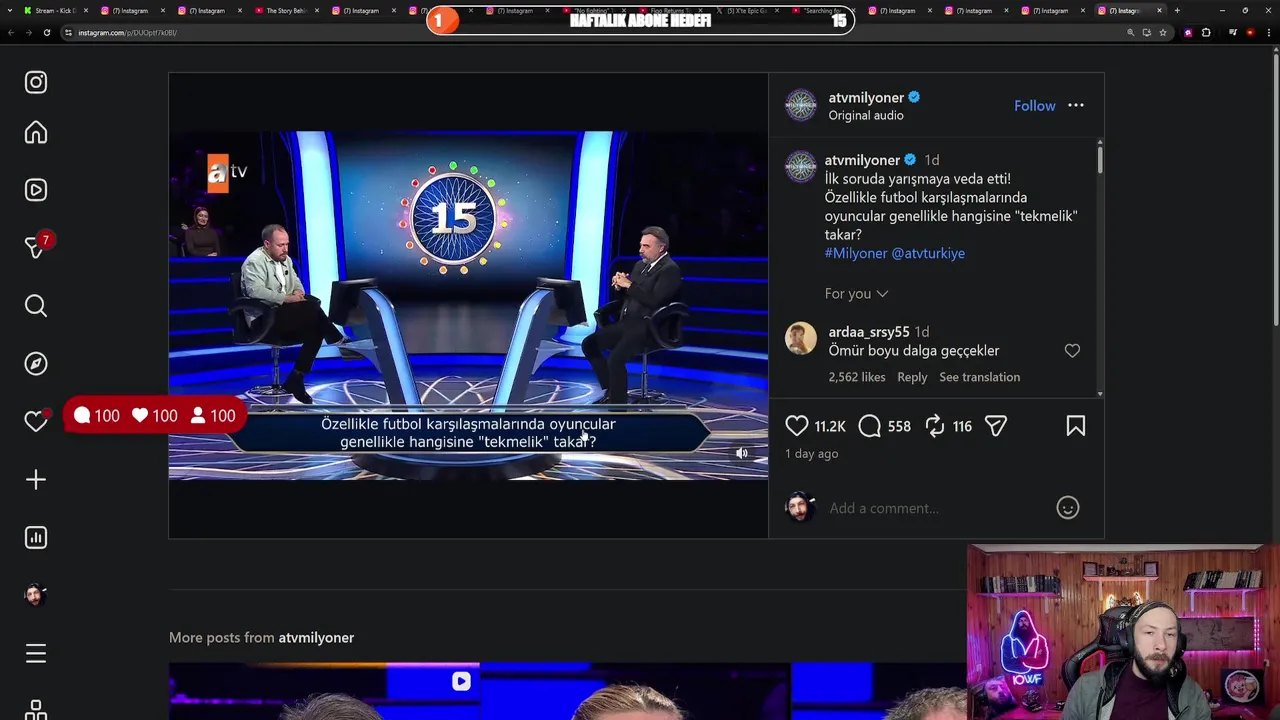Switch to the 'Stream - Kick' browser tab
The width and height of the screenshot is (1280, 720).
click(55, 10)
